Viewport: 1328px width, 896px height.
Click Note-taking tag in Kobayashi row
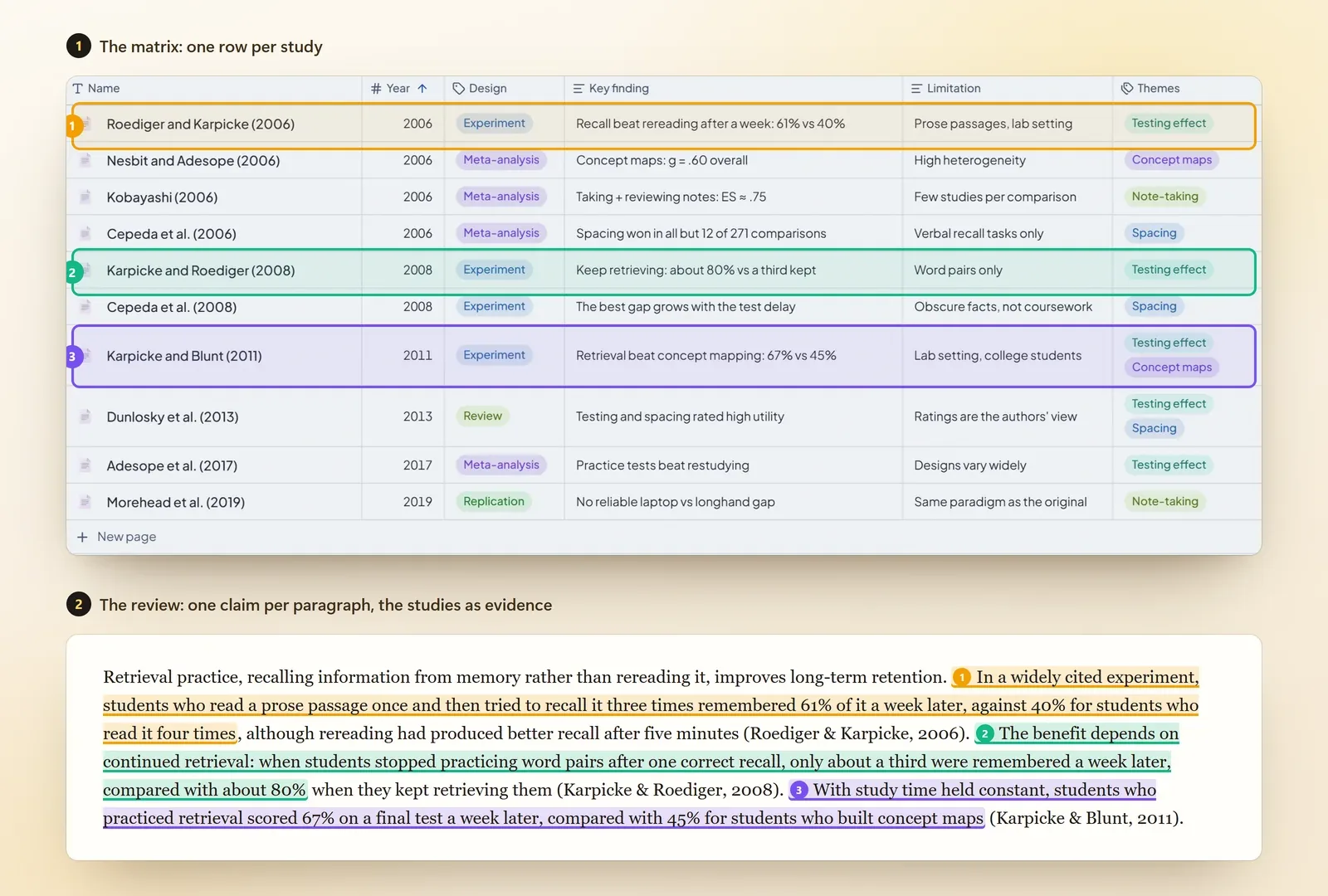click(x=1164, y=197)
